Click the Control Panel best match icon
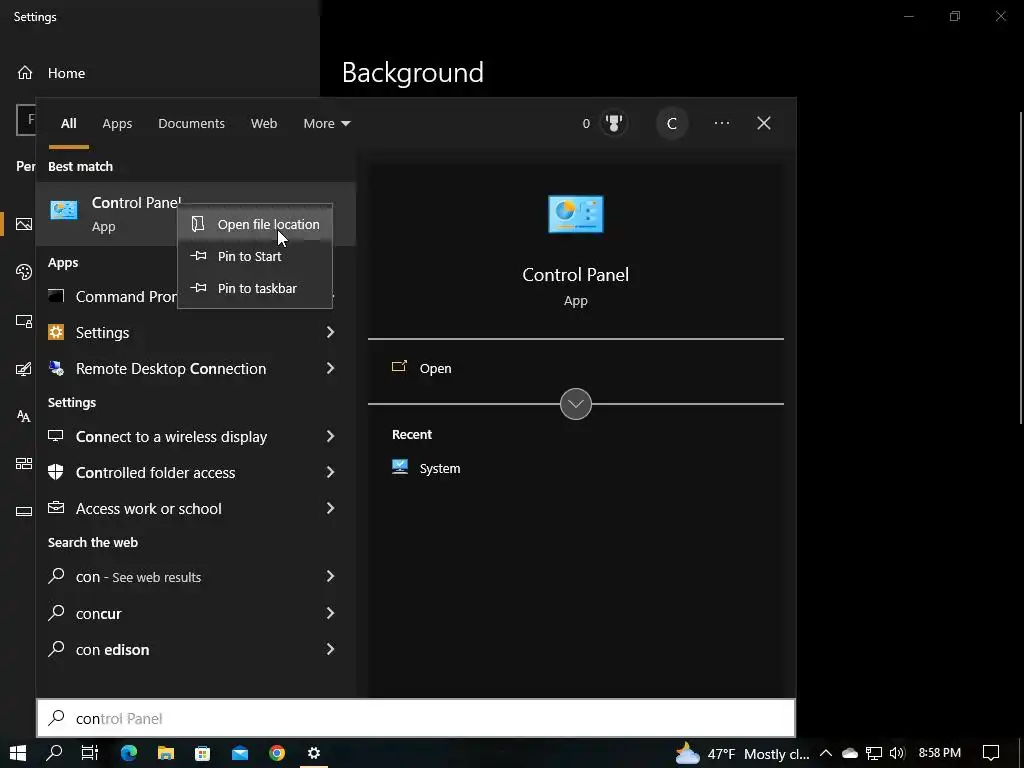 pos(64,210)
